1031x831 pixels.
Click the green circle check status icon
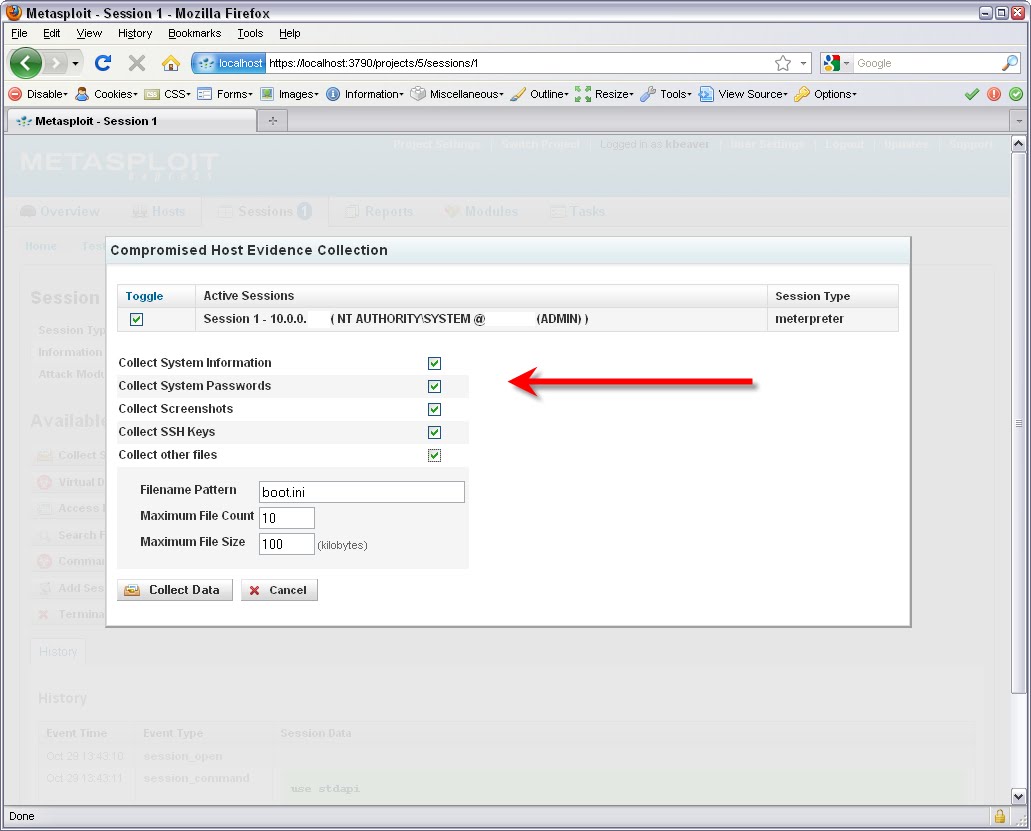click(1017, 94)
